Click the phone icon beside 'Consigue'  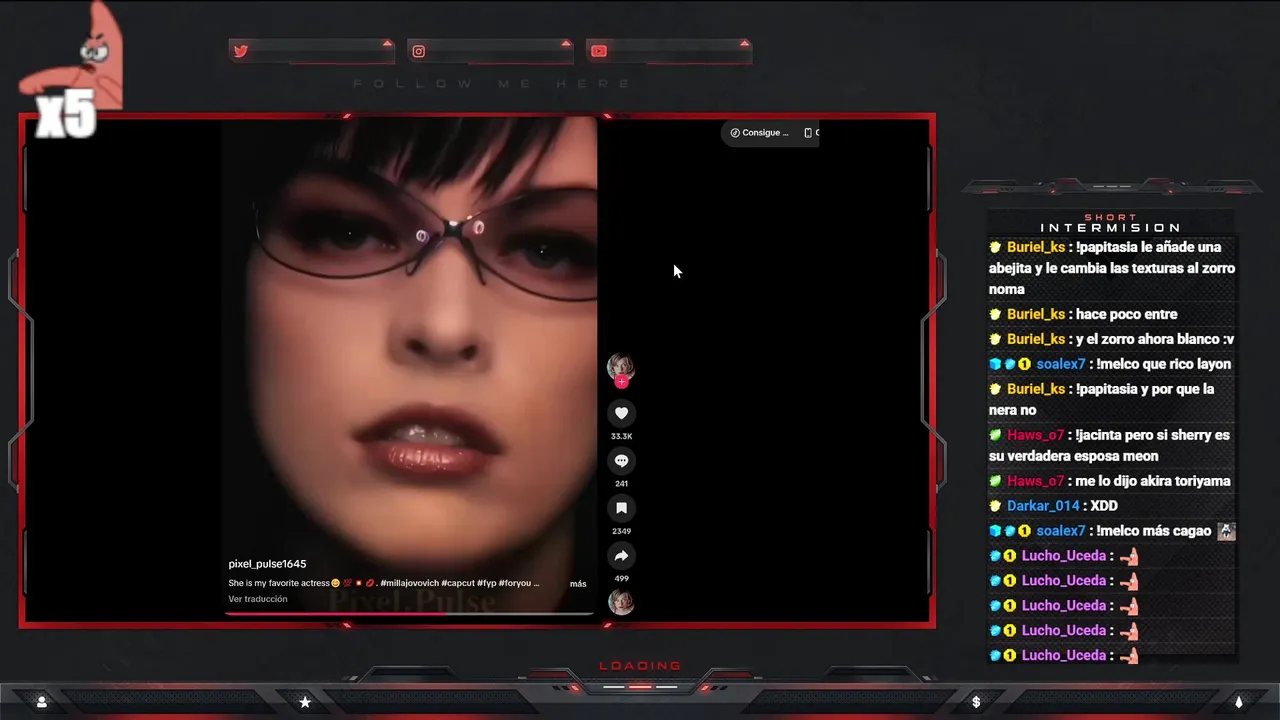point(808,132)
